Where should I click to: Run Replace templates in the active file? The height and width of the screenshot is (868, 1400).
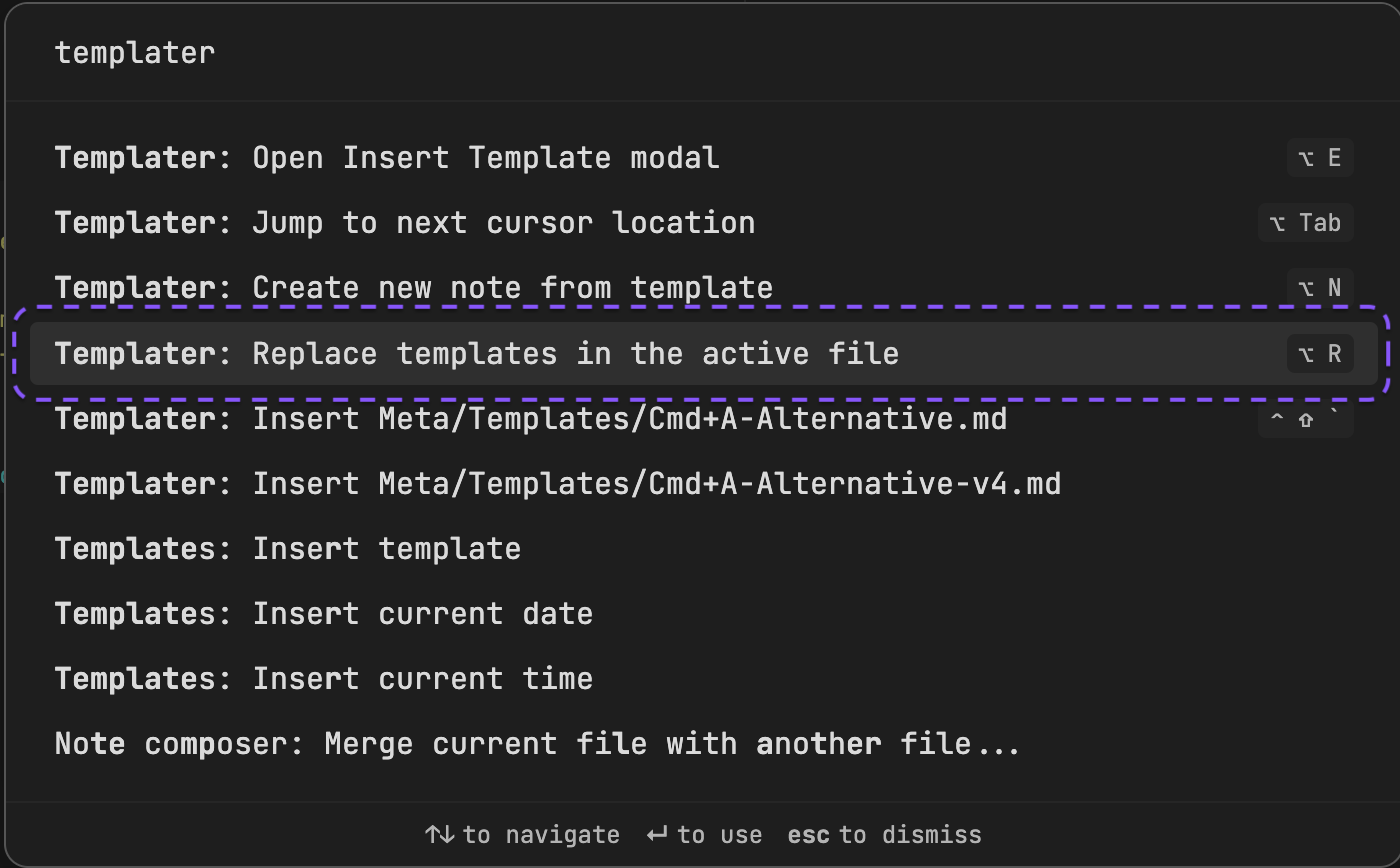click(x=477, y=353)
